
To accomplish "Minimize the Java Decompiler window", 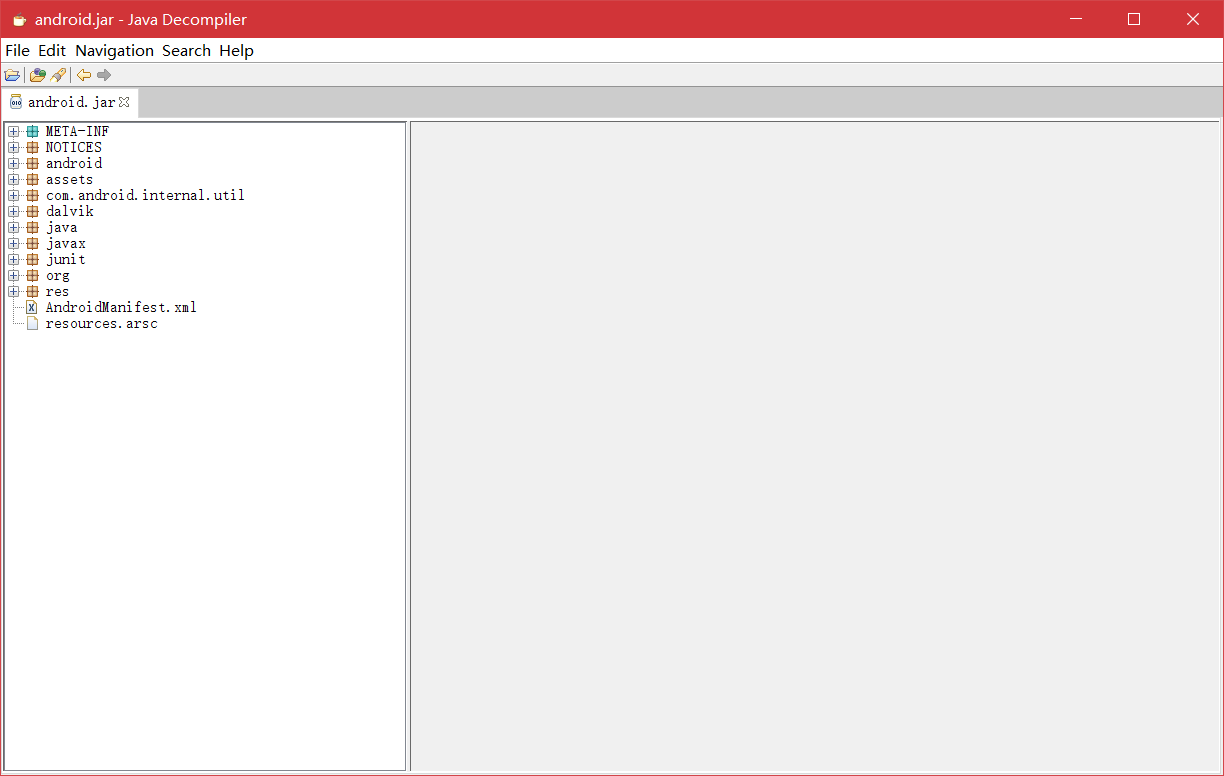I will pyautogui.click(x=1076, y=19).
